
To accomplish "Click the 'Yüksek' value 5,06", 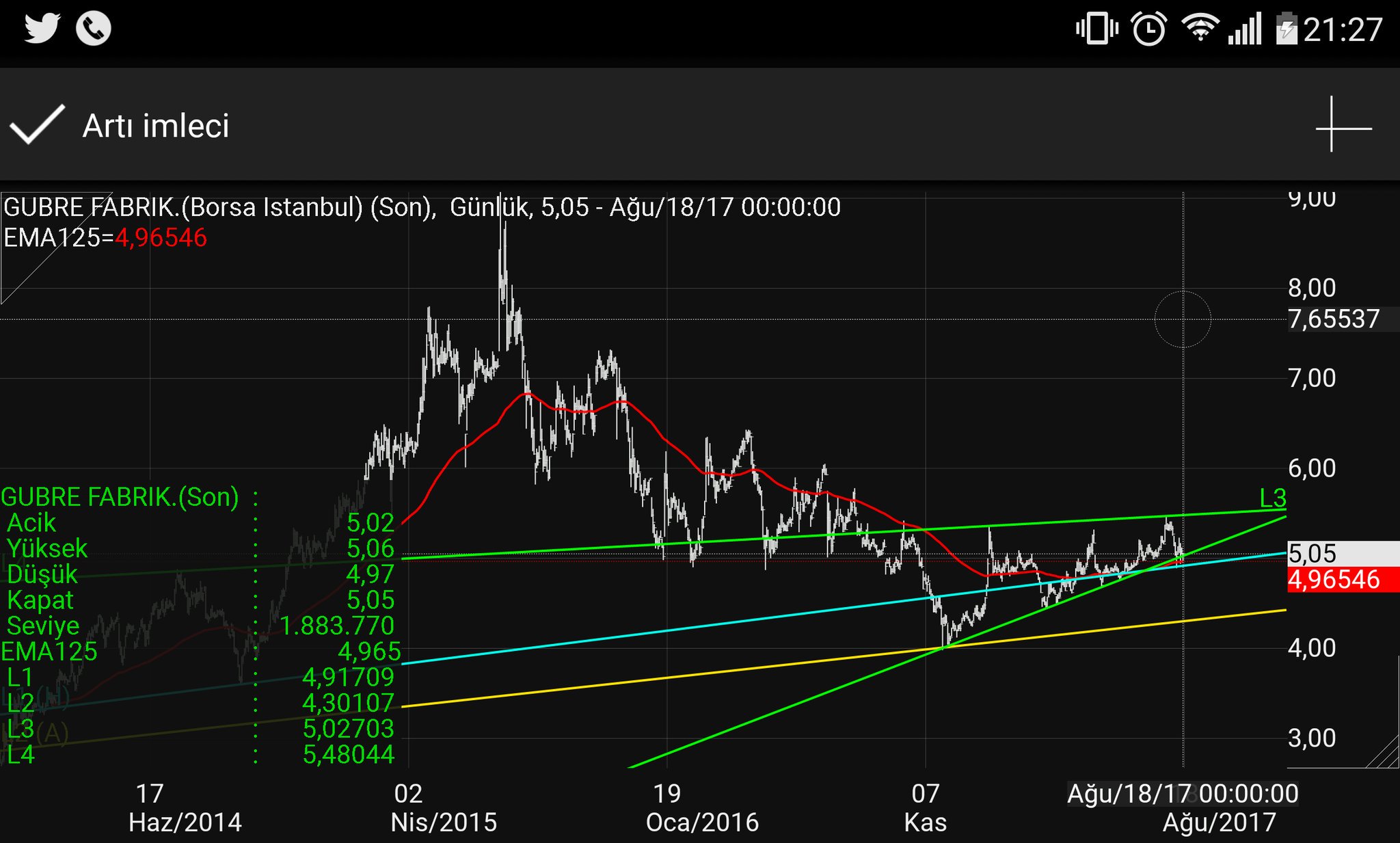I will pyautogui.click(x=371, y=548).
